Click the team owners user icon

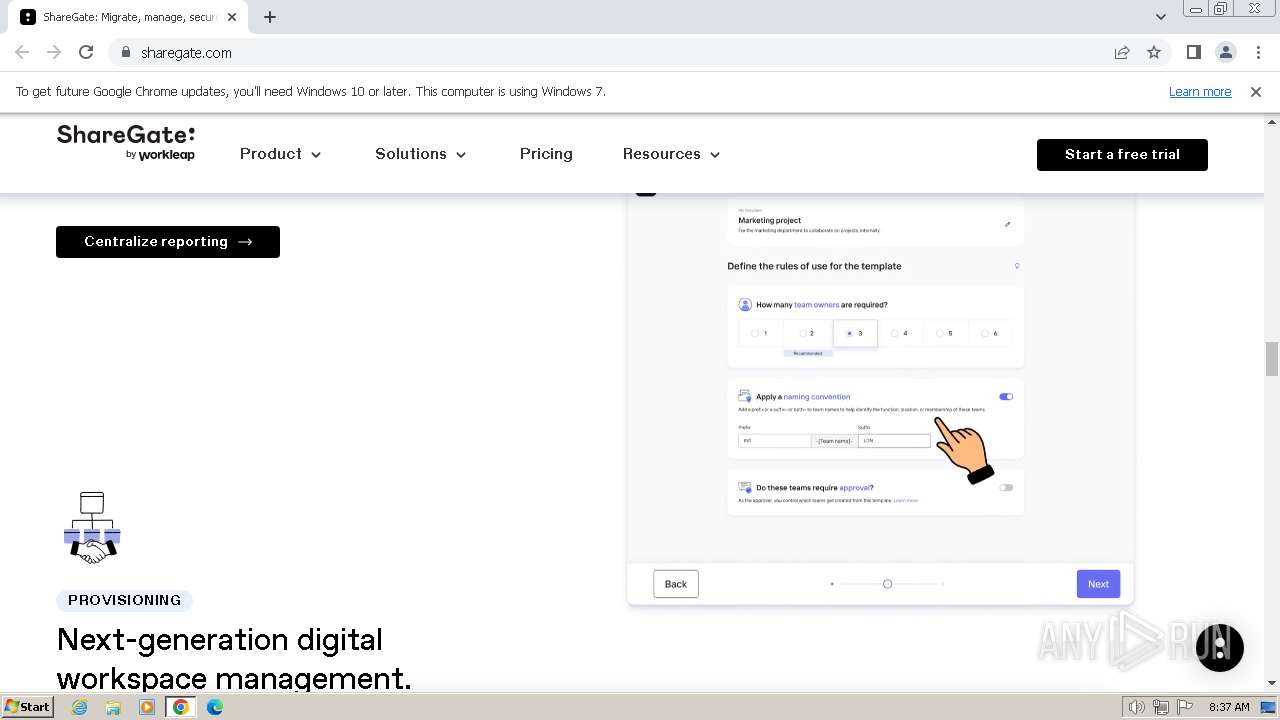(x=745, y=305)
